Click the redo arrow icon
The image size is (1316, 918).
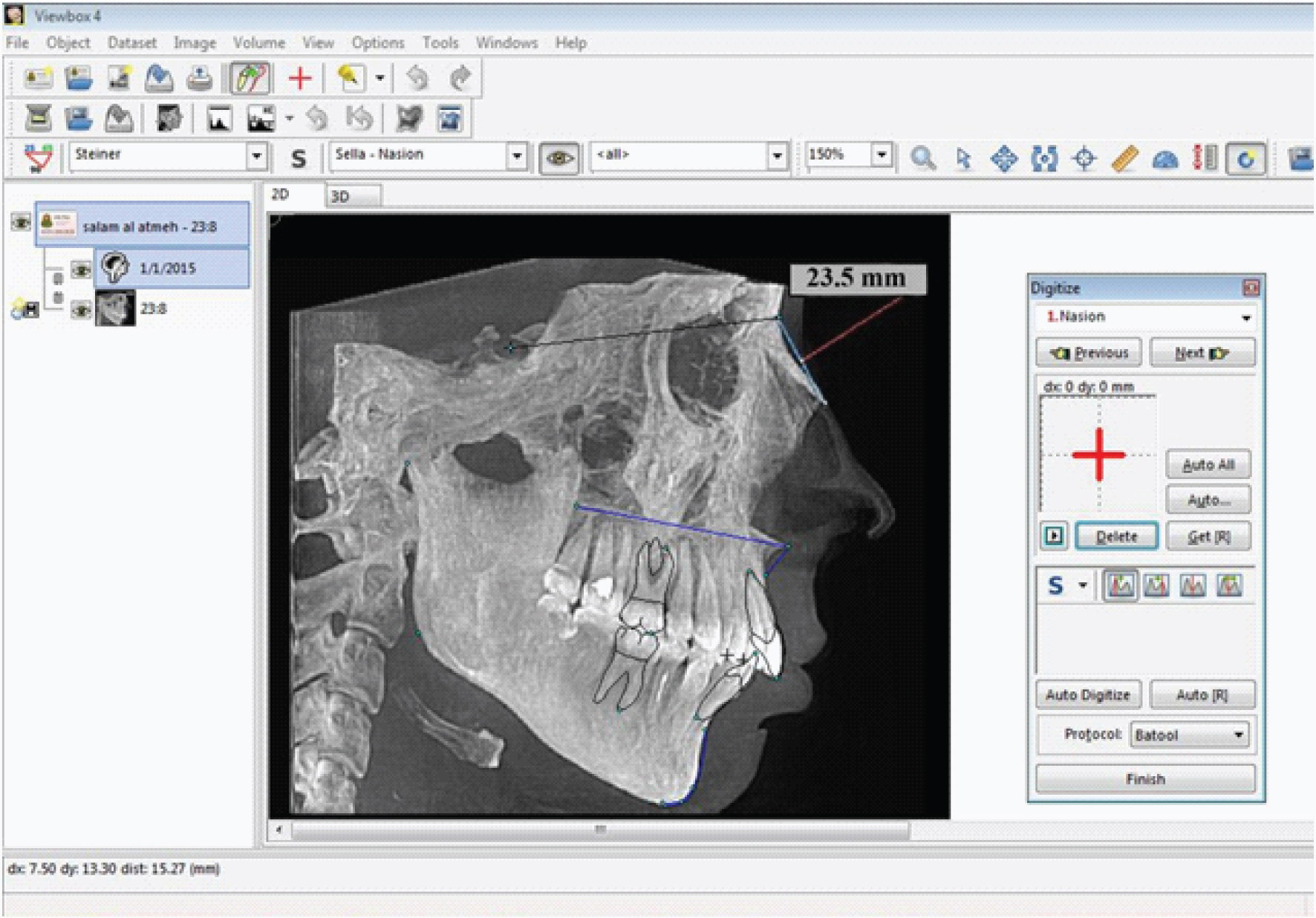click(x=460, y=78)
